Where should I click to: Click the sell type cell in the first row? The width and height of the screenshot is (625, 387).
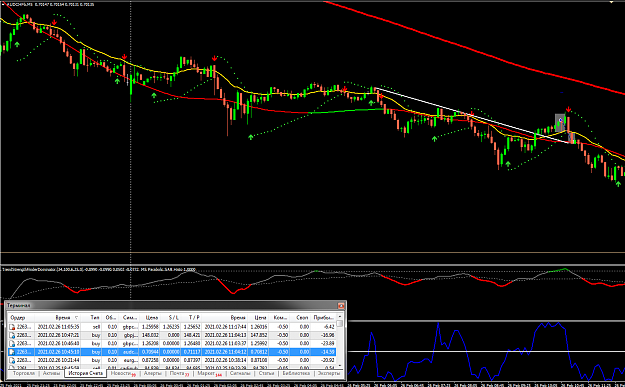(96, 327)
